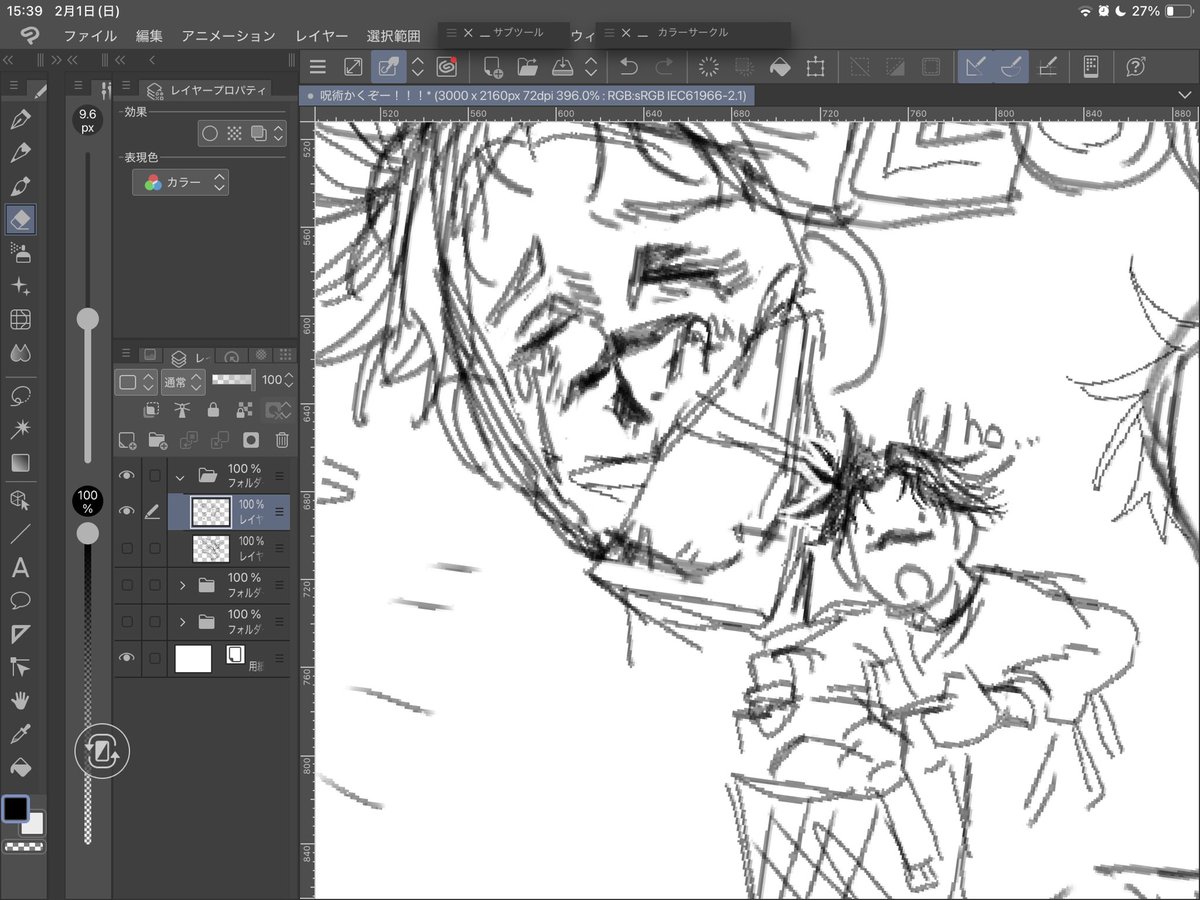Create new canvas from command bar
Image resolution: width=1200 pixels, height=900 pixels.
coord(492,67)
